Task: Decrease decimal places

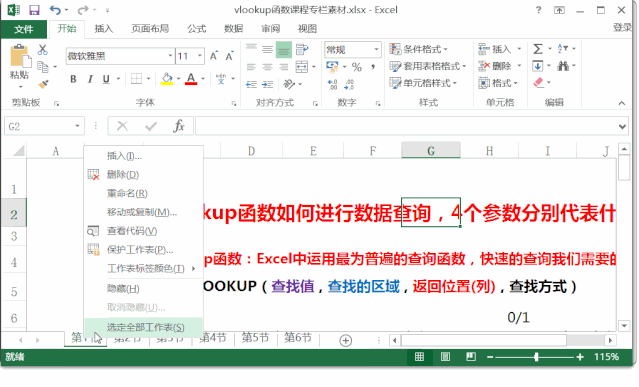Action: tap(349, 84)
